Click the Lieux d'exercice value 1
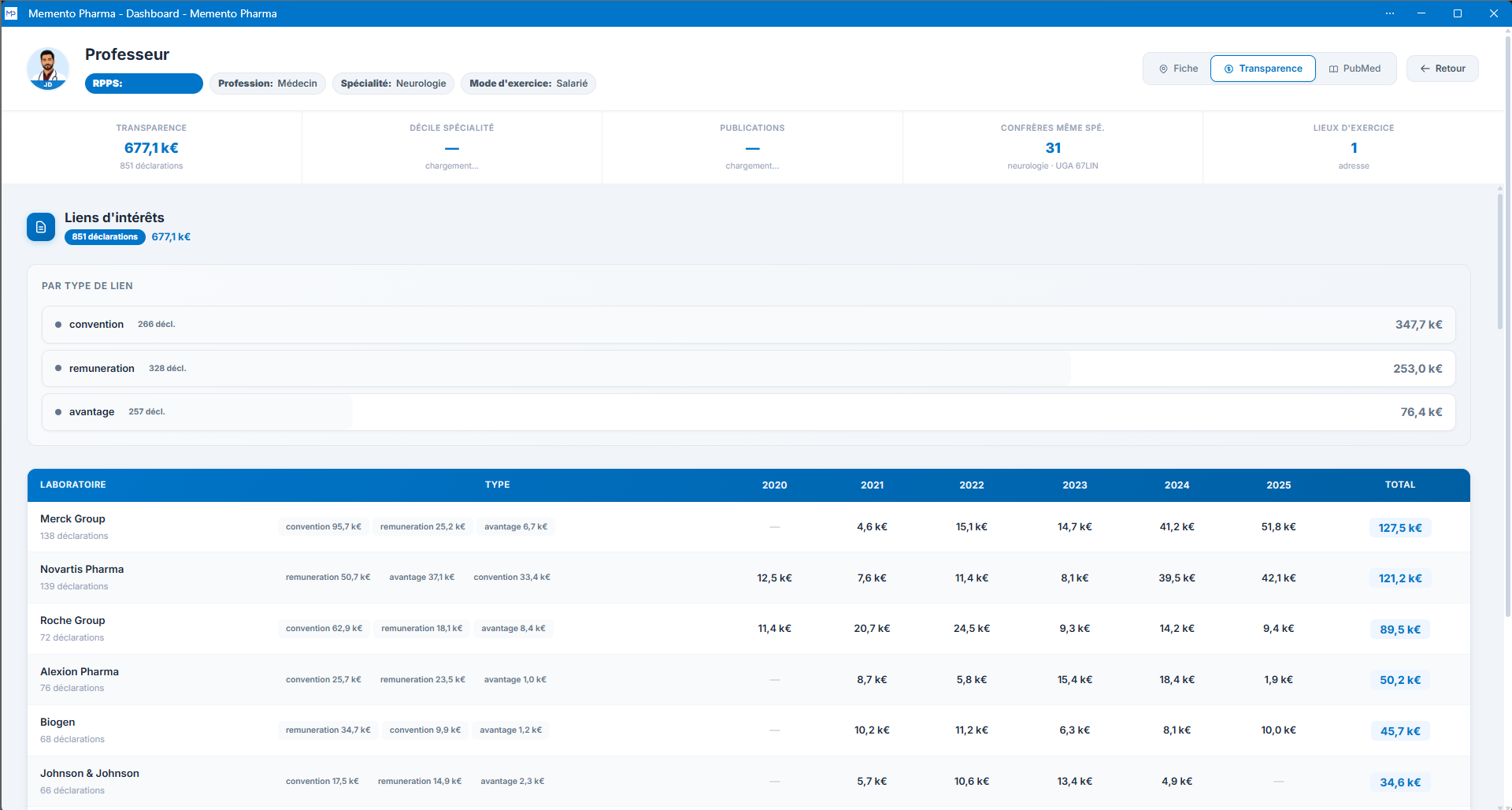This screenshot has width=1512, height=810. [x=1354, y=148]
